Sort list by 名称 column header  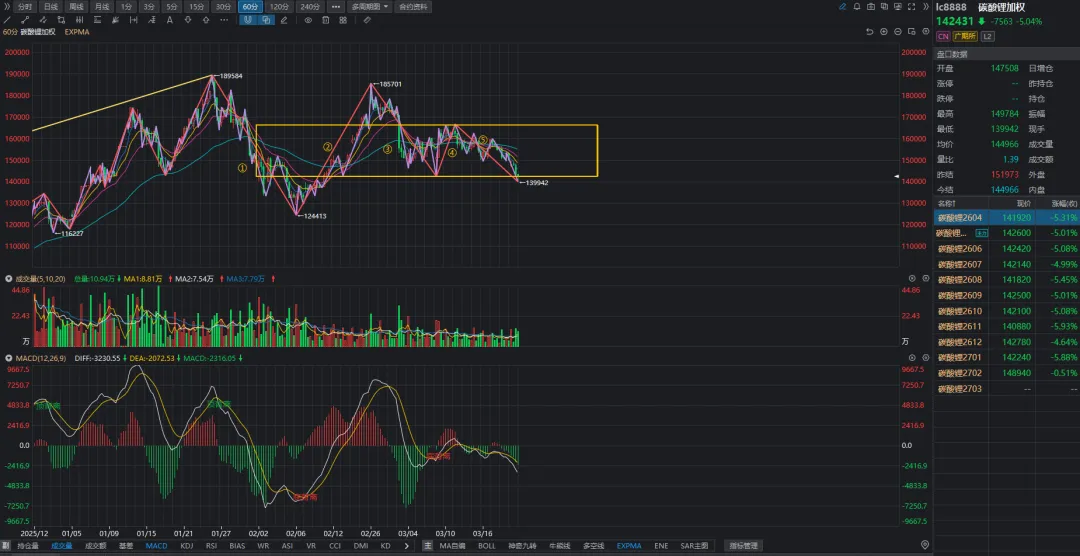click(946, 203)
